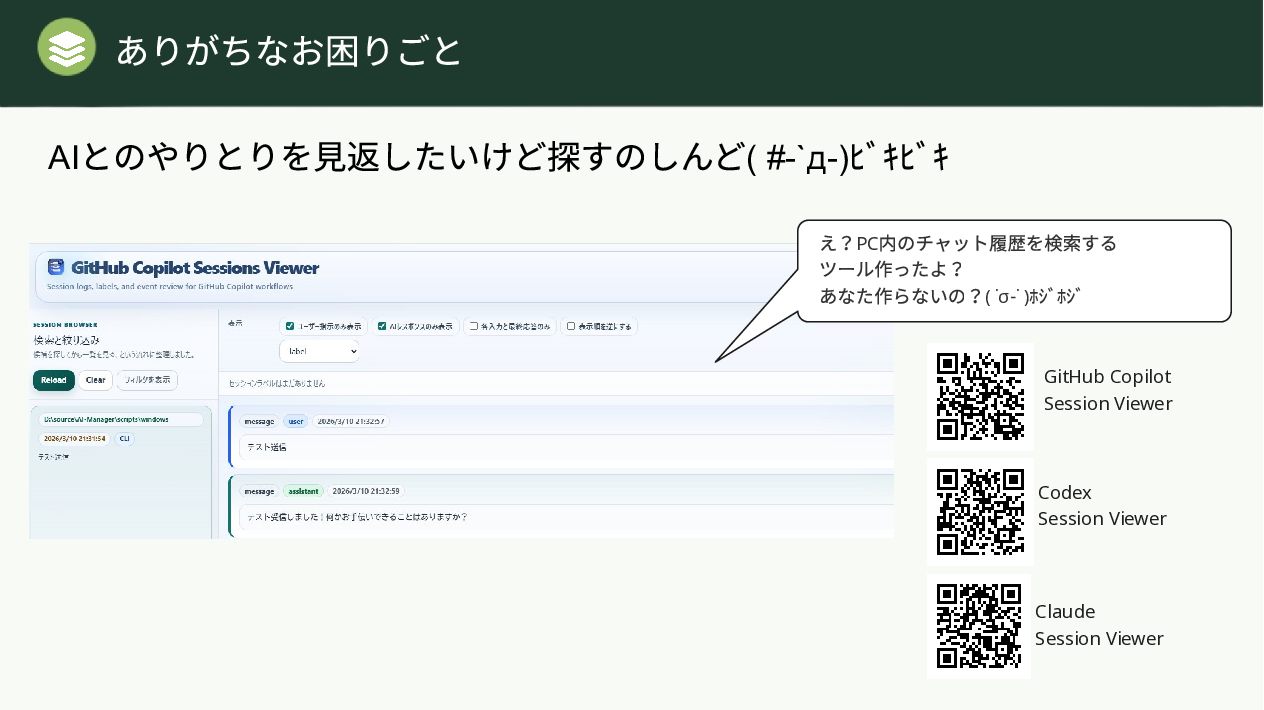Viewport: 1264px width, 710px height.
Task: Click the assistant reply テスト受信しました text
Action: [x=357, y=517]
